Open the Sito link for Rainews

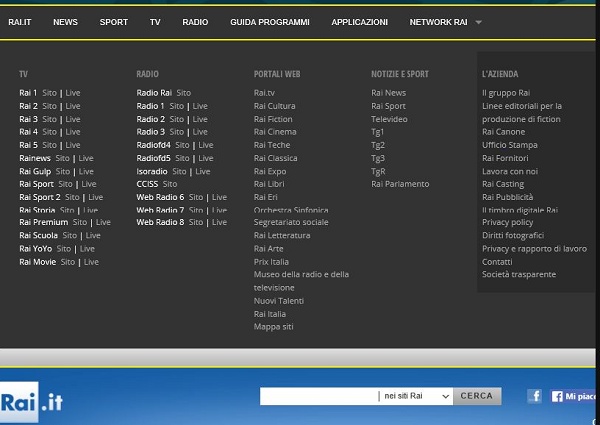pyautogui.click(x=62, y=158)
